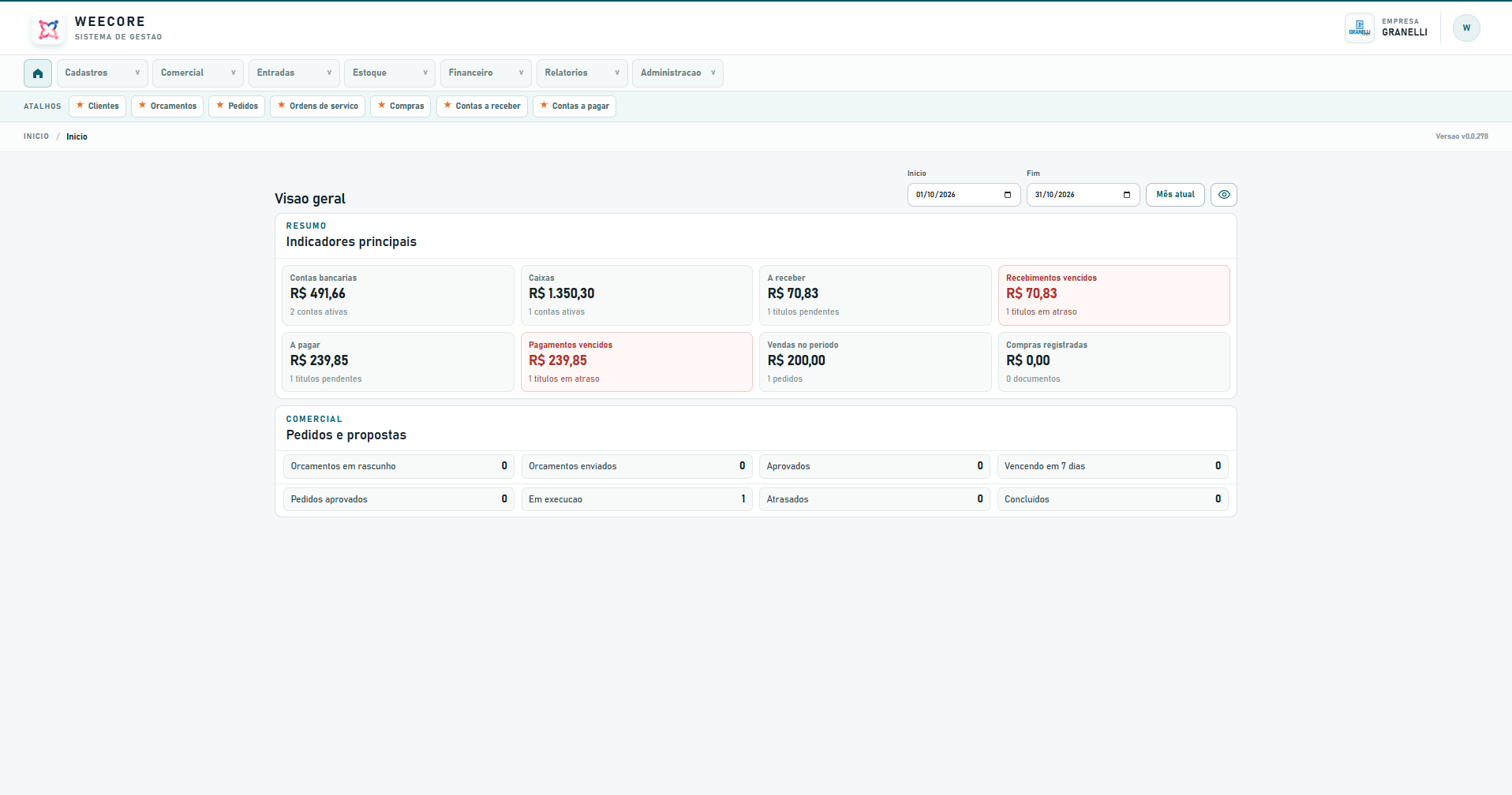The height and width of the screenshot is (795, 1512).
Task: Open the Contas a receber shortcut
Action: (481, 106)
